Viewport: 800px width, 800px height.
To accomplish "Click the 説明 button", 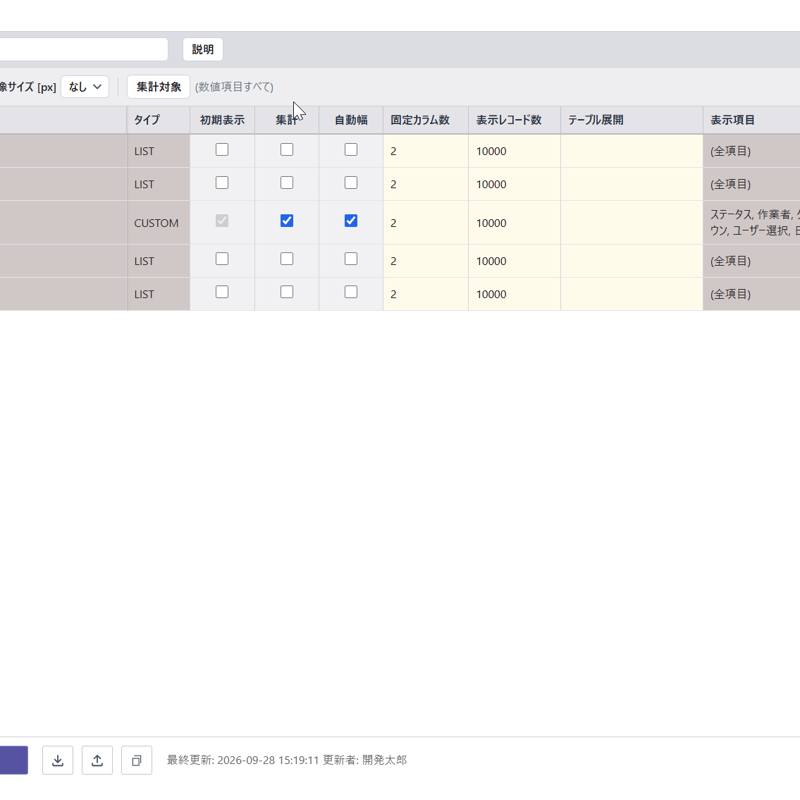I will (203, 49).
